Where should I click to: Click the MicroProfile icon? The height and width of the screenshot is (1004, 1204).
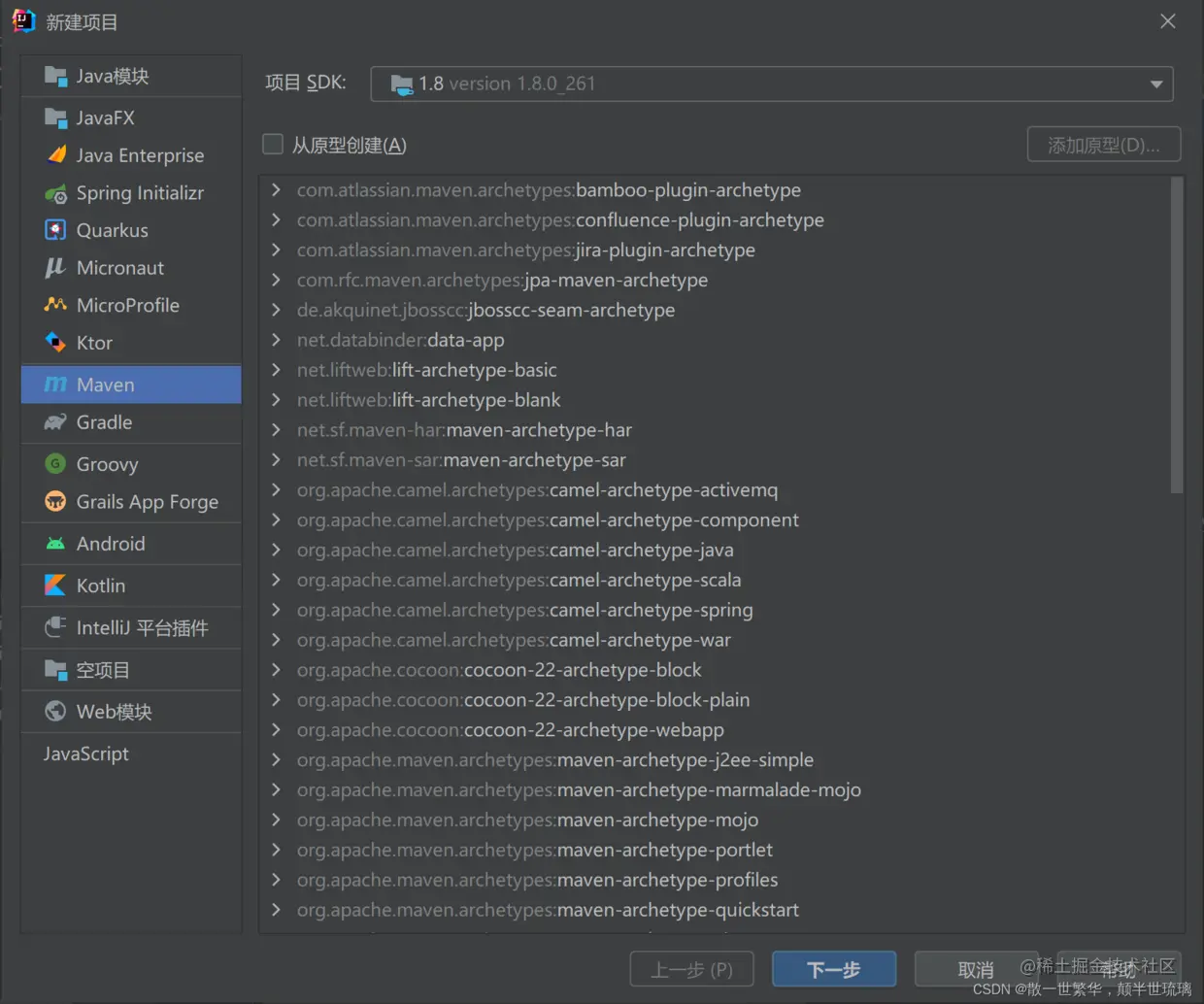tap(55, 305)
